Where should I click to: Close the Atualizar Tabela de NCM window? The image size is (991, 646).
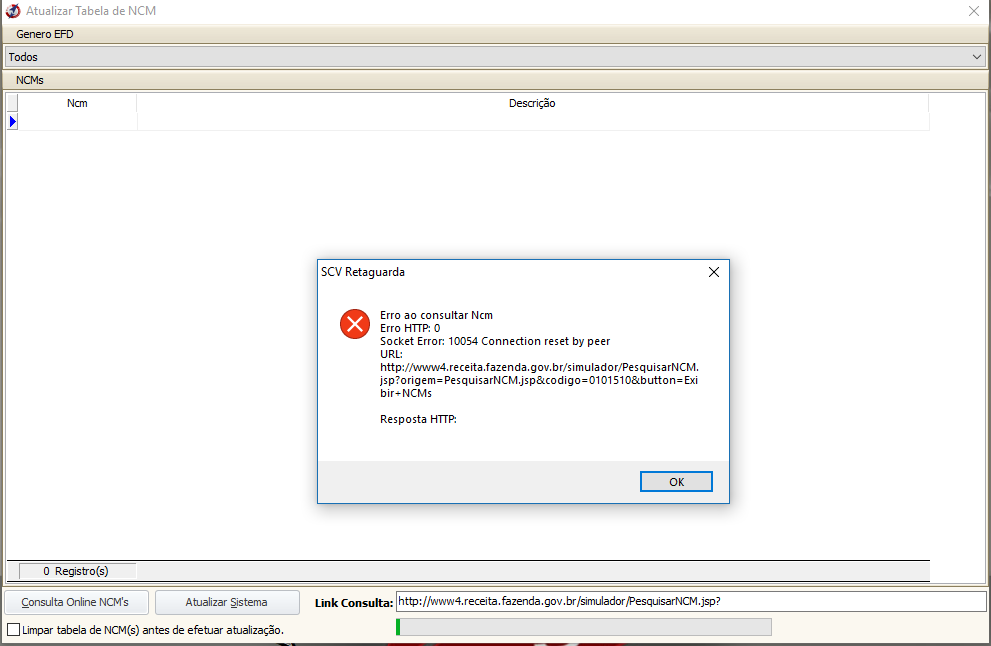coord(973,11)
